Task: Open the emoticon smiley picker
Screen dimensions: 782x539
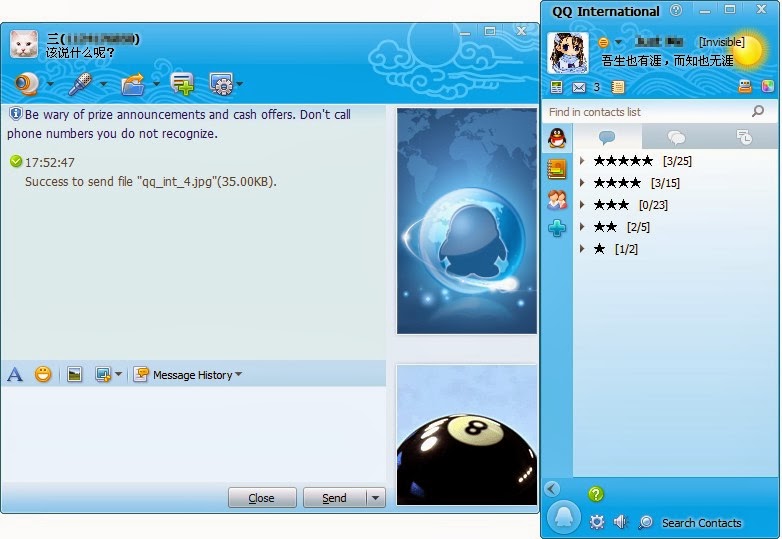Action: coord(43,374)
